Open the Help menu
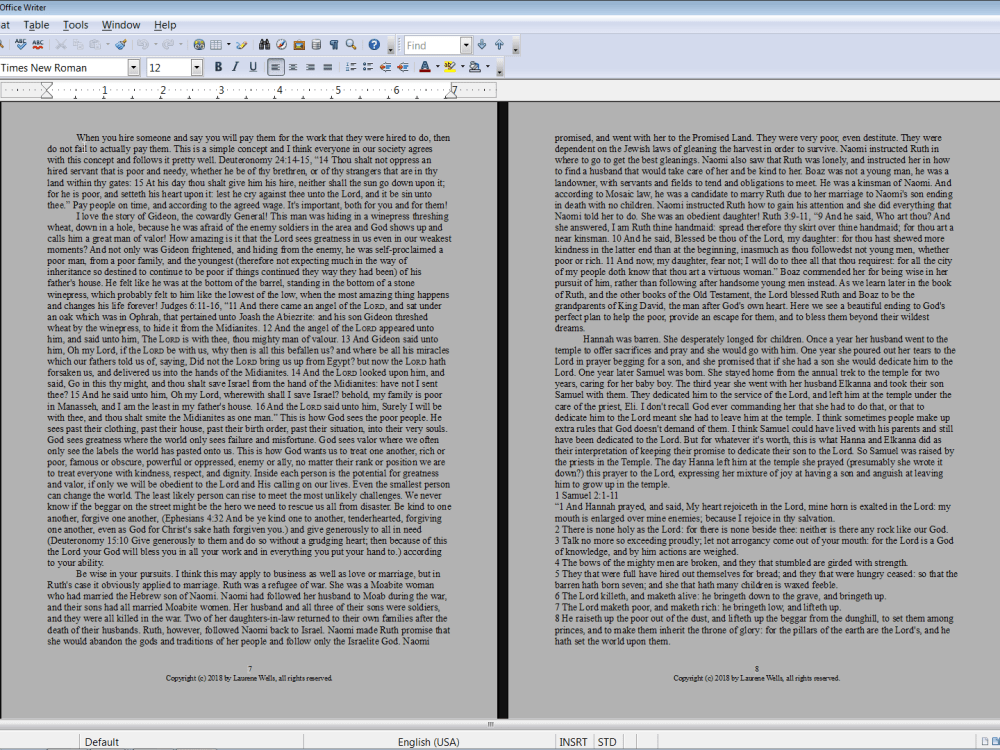The width and height of the screenshot is (1000, 750). coord(165,25)
